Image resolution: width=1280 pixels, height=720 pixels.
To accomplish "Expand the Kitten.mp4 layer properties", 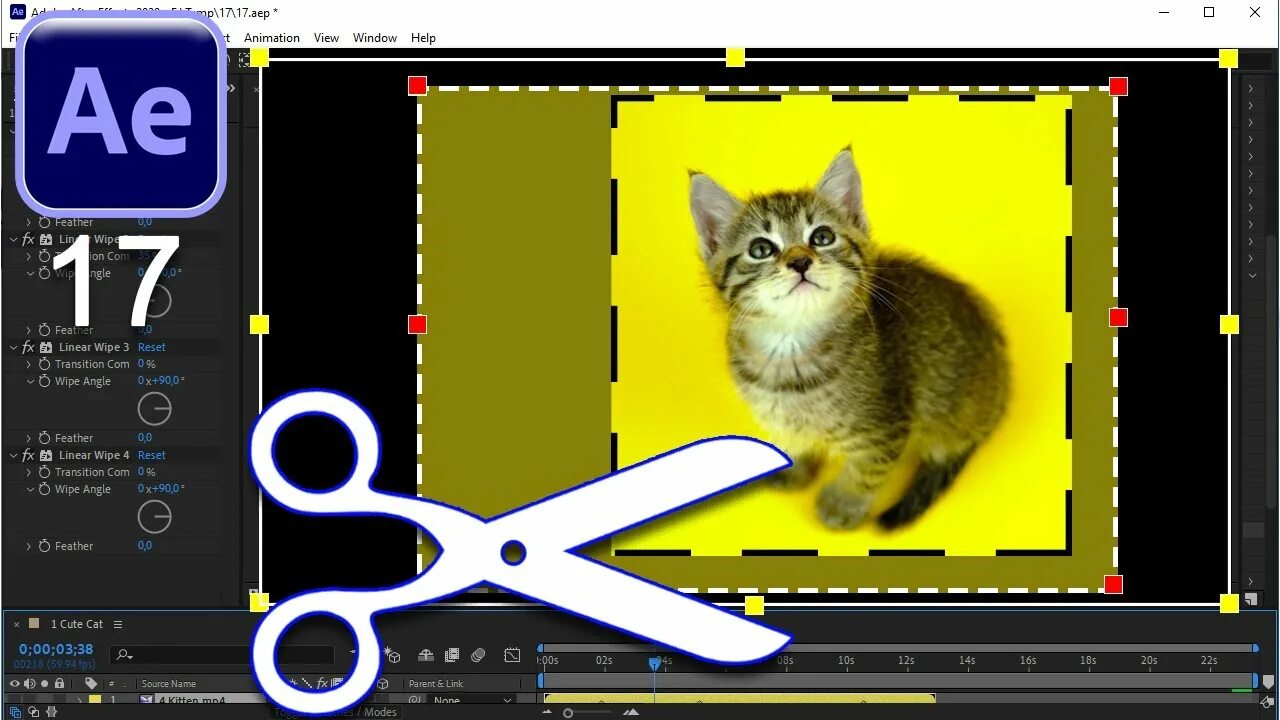I will [x=80, y=701].
